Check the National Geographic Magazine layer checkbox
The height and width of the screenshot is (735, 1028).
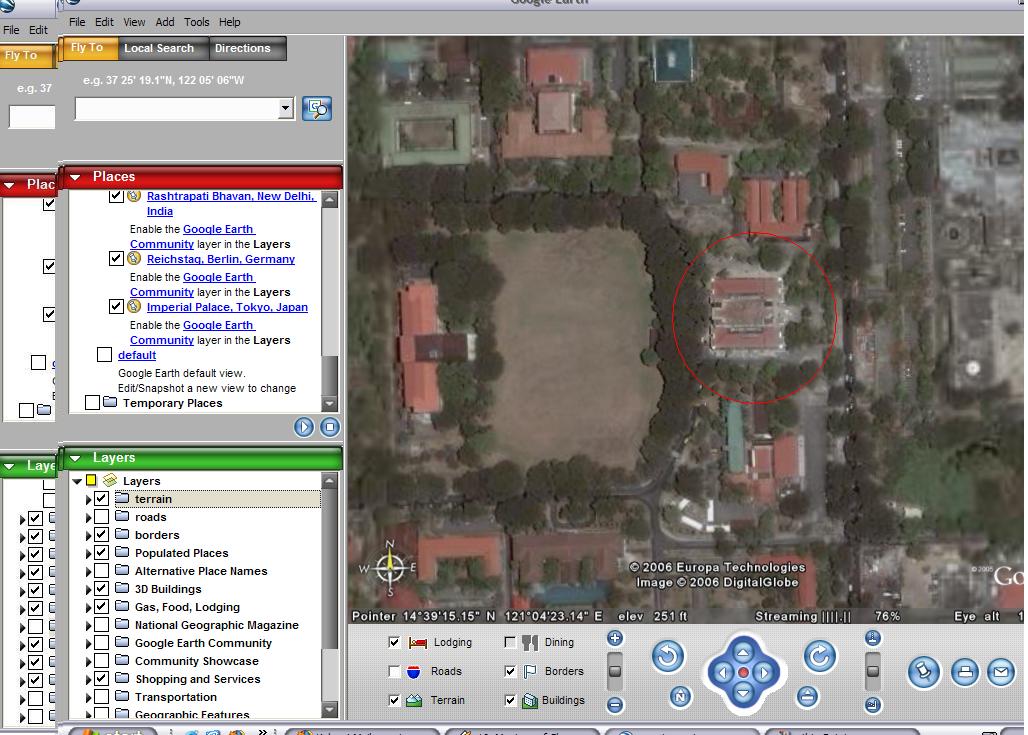101,625
